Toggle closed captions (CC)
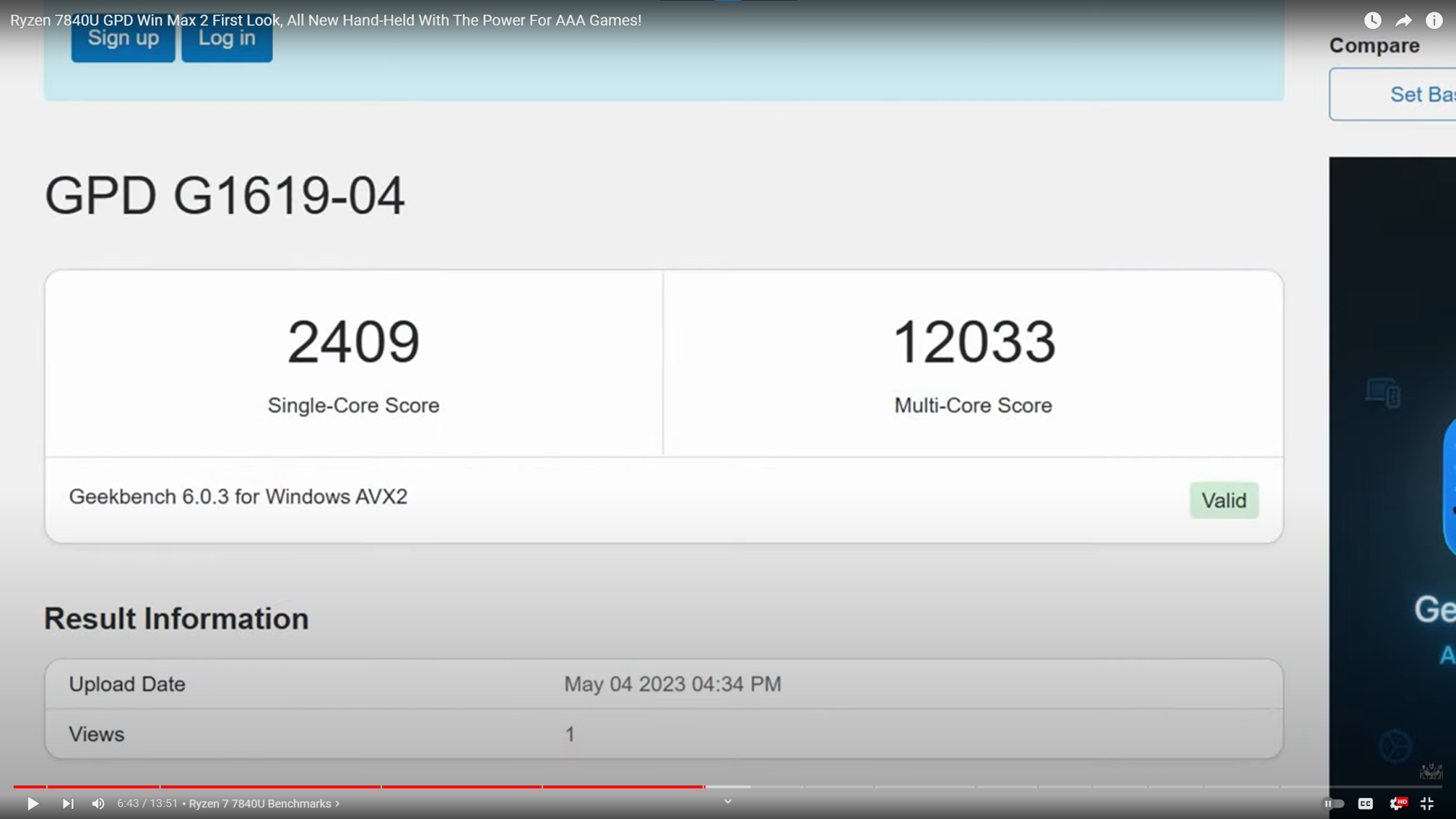The image size is (1456, 819). click(x=1365, y=804)
